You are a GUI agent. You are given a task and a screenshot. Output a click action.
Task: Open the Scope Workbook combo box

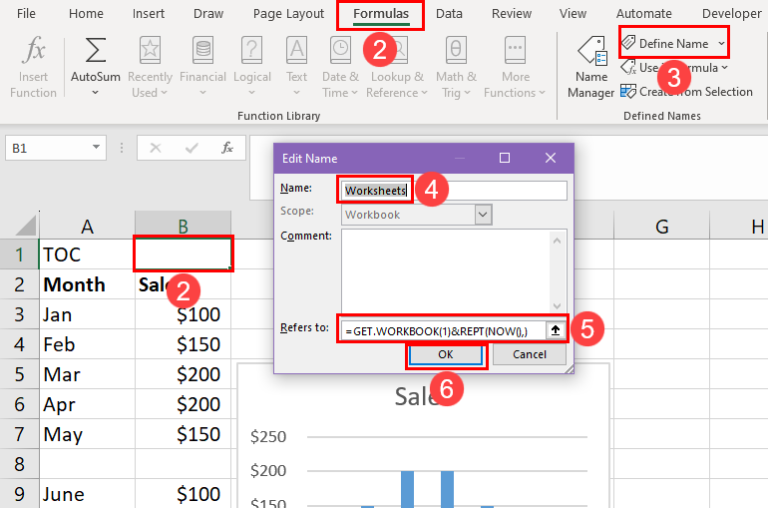point(416,215)
